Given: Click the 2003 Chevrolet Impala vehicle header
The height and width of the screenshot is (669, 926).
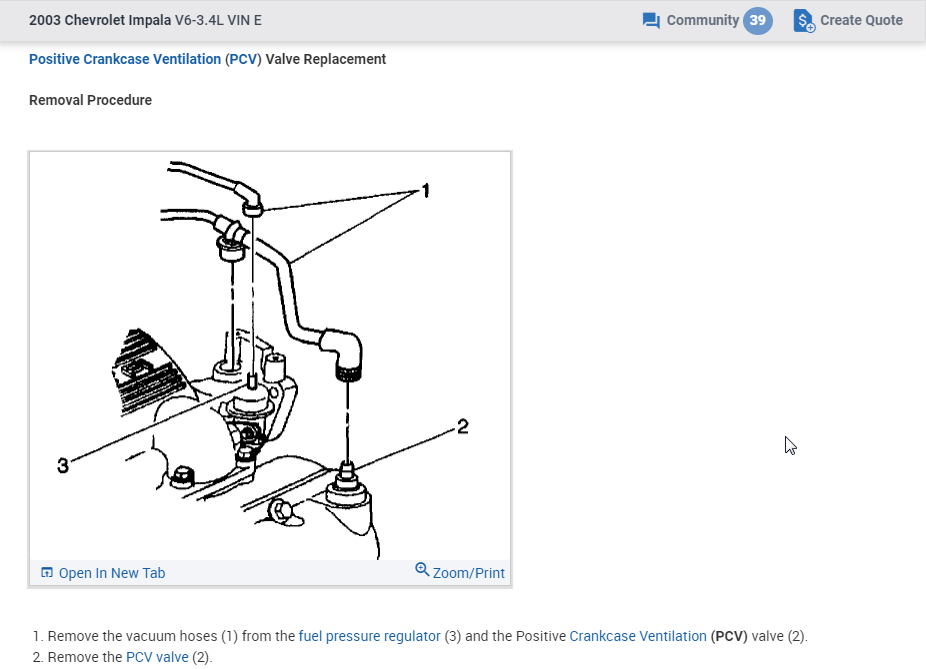Looking at the screenshot, I should coord(145,20).
